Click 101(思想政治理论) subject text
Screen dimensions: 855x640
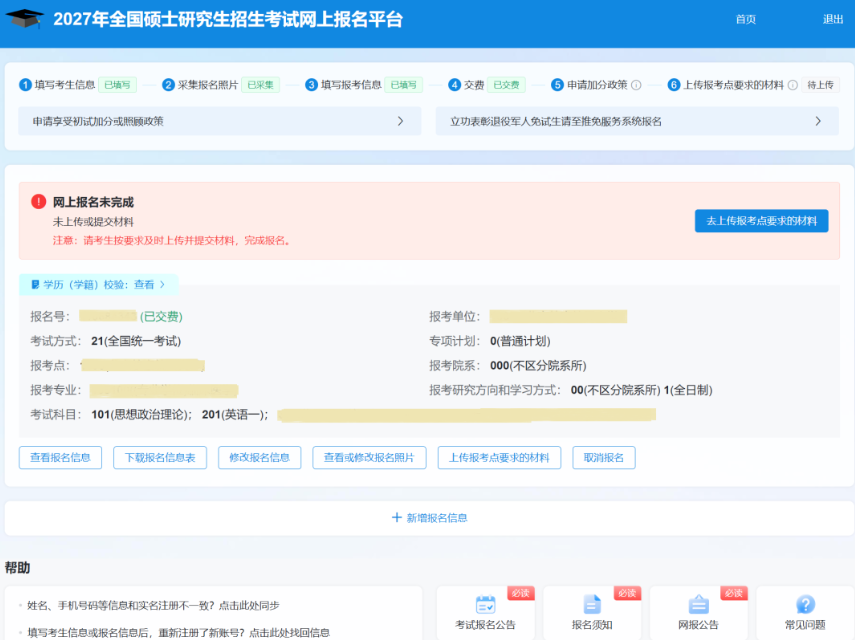(142, 415)
